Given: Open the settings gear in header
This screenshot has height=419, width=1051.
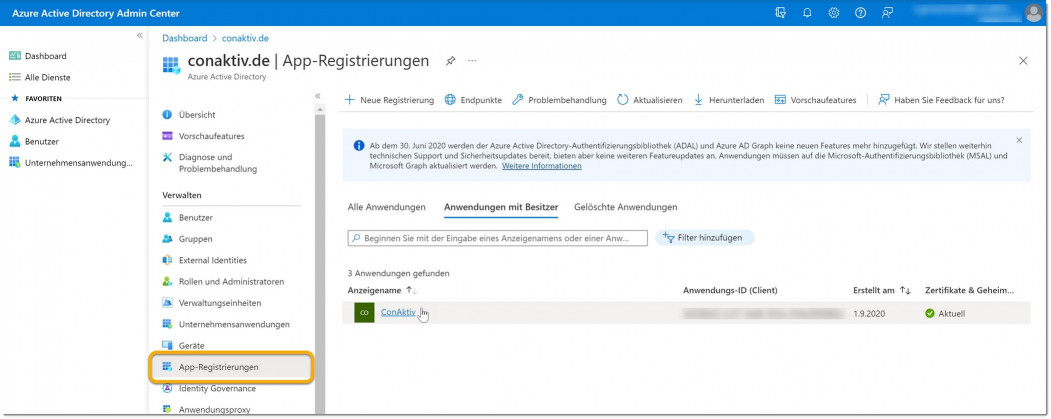Looking at the screenshot, I should (834, 13).
